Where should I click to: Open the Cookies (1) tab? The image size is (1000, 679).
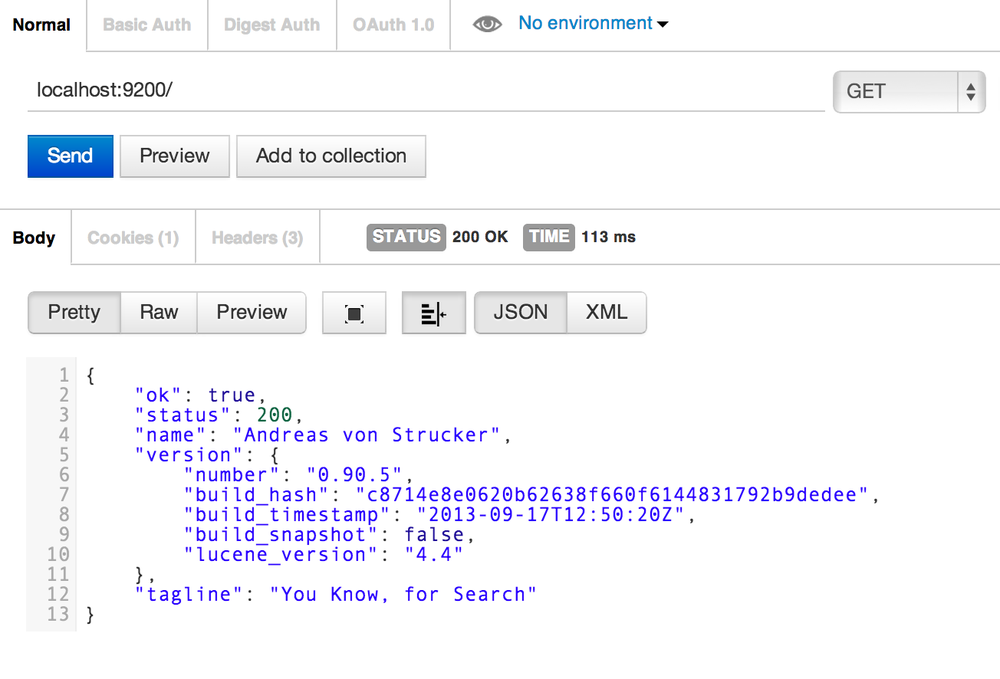(x=132, y=237)
